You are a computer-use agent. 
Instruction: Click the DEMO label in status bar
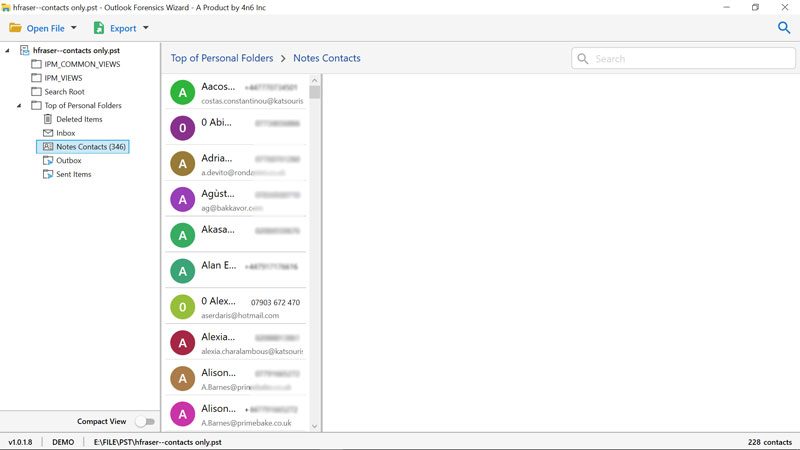[x=63, y=442]
